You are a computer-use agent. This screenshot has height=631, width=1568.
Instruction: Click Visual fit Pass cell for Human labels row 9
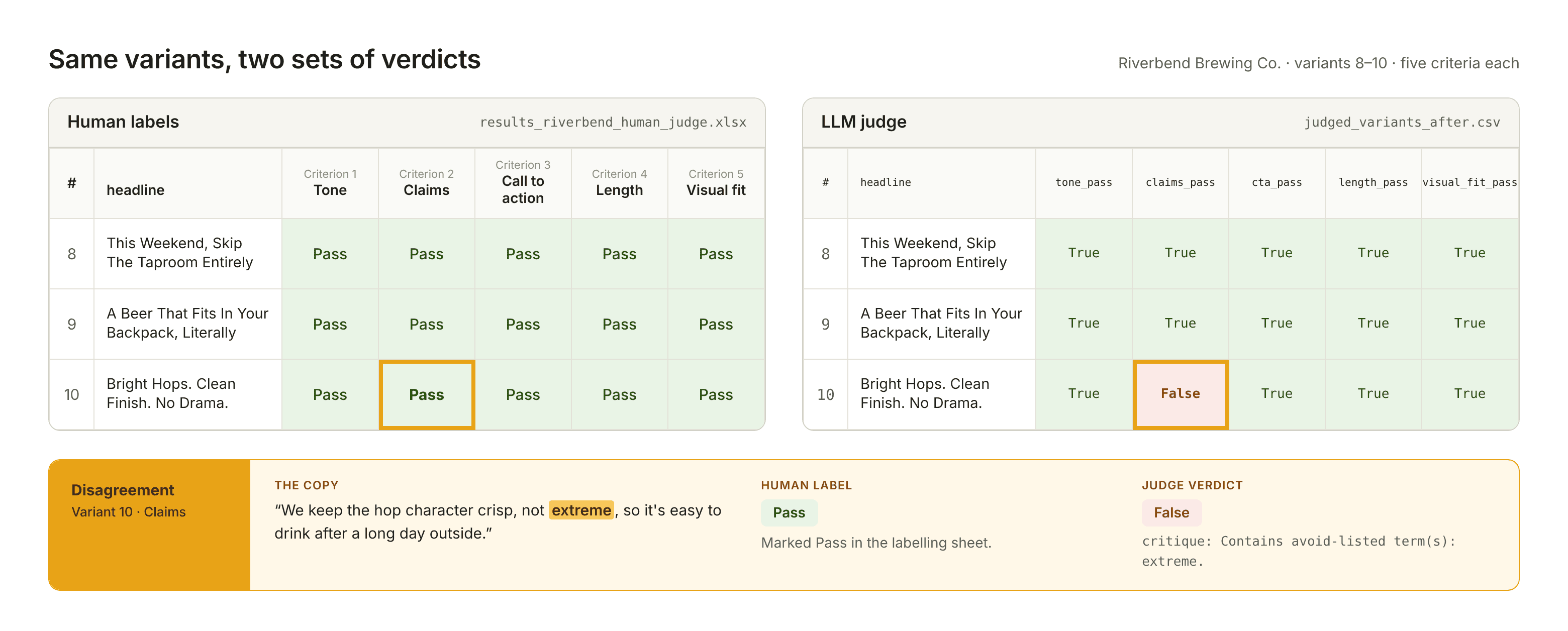716,325
